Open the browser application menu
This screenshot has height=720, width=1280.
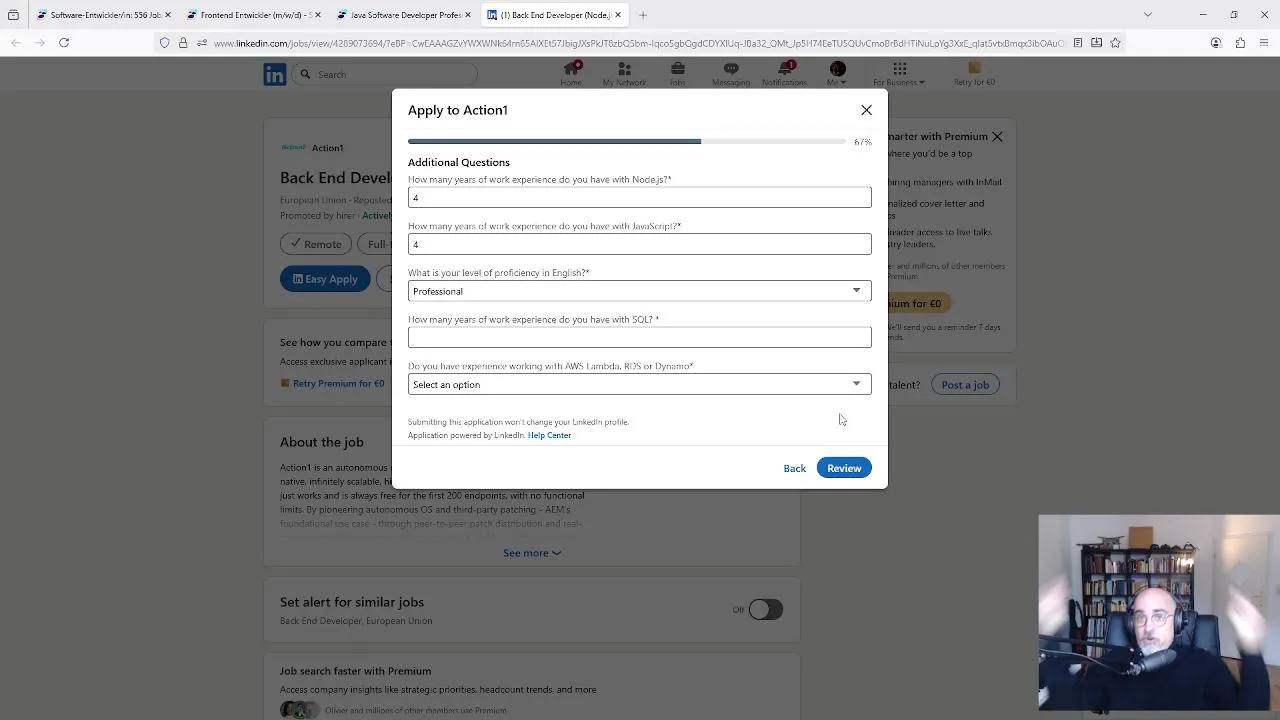point(1264,43)
